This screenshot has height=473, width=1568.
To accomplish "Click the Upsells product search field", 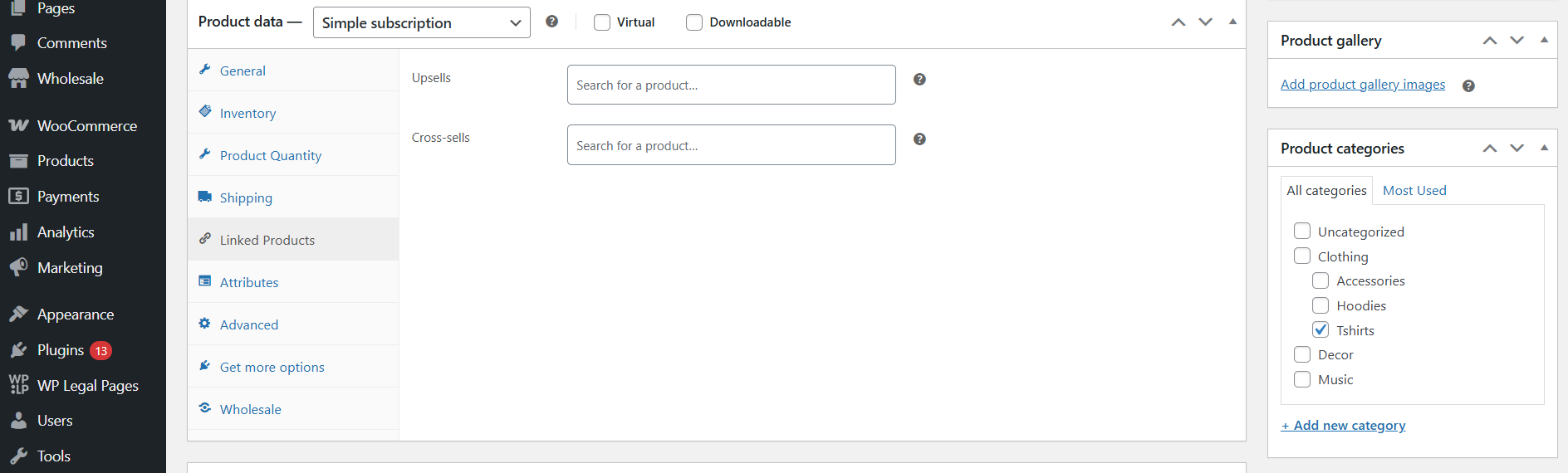I will [731, 85].
